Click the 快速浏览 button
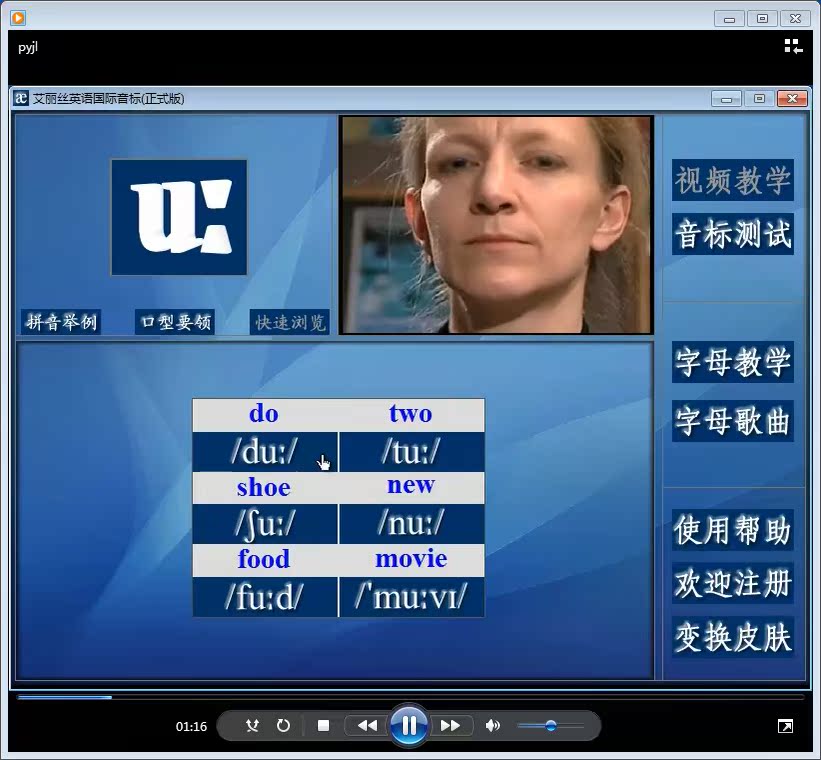The height and width of the screenshot is (760, 821). click(x=290, y=322)
